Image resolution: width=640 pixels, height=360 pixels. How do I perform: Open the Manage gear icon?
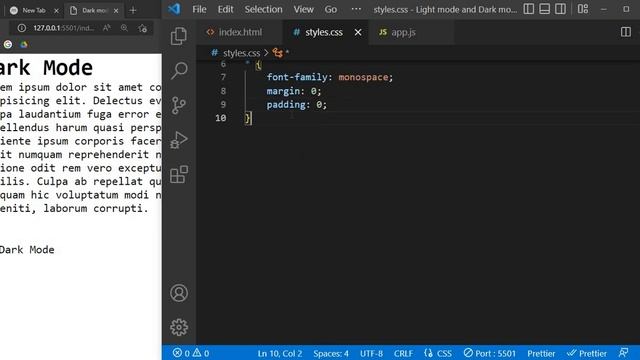pyautogui.click(x=179, y=327)
